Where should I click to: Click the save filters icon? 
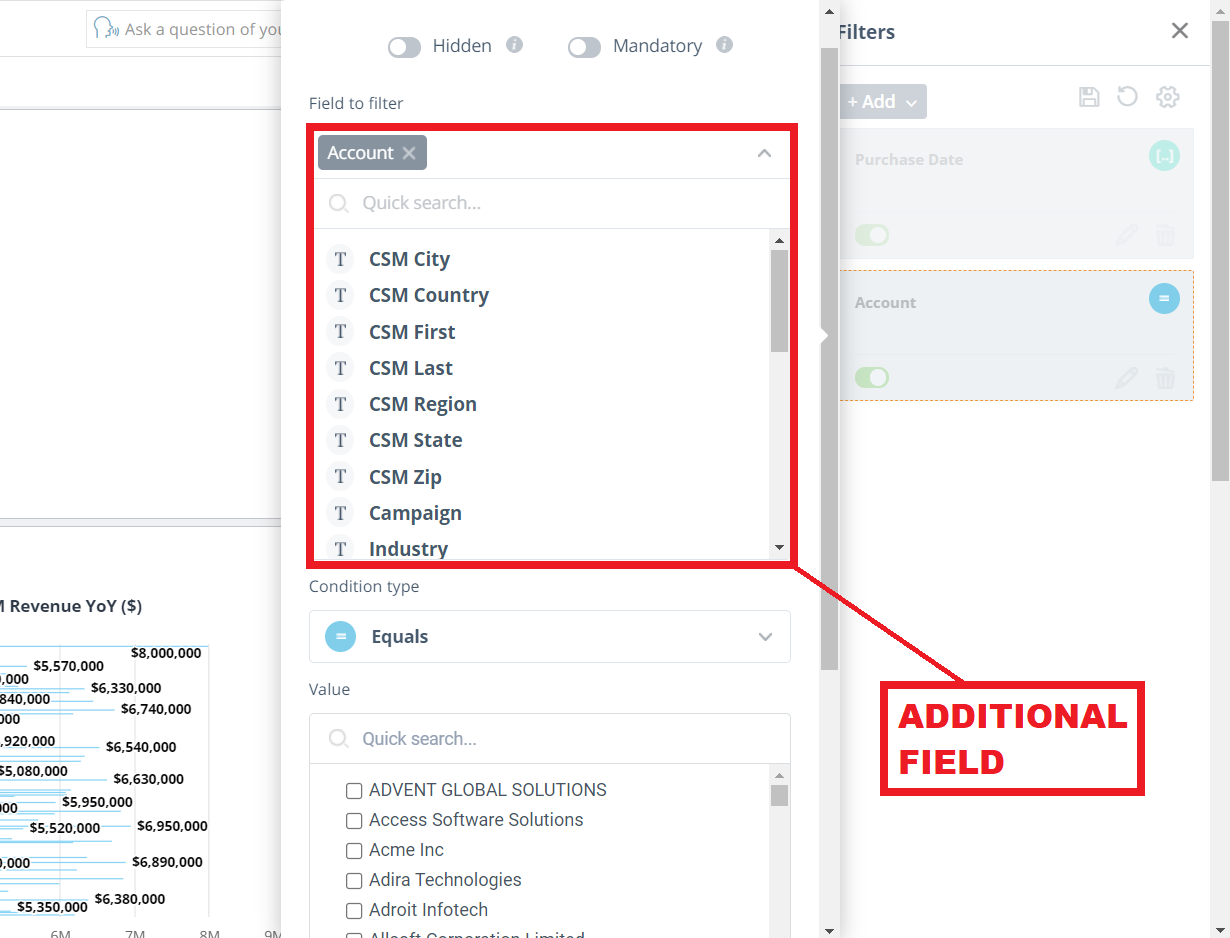click(1089, 97)
